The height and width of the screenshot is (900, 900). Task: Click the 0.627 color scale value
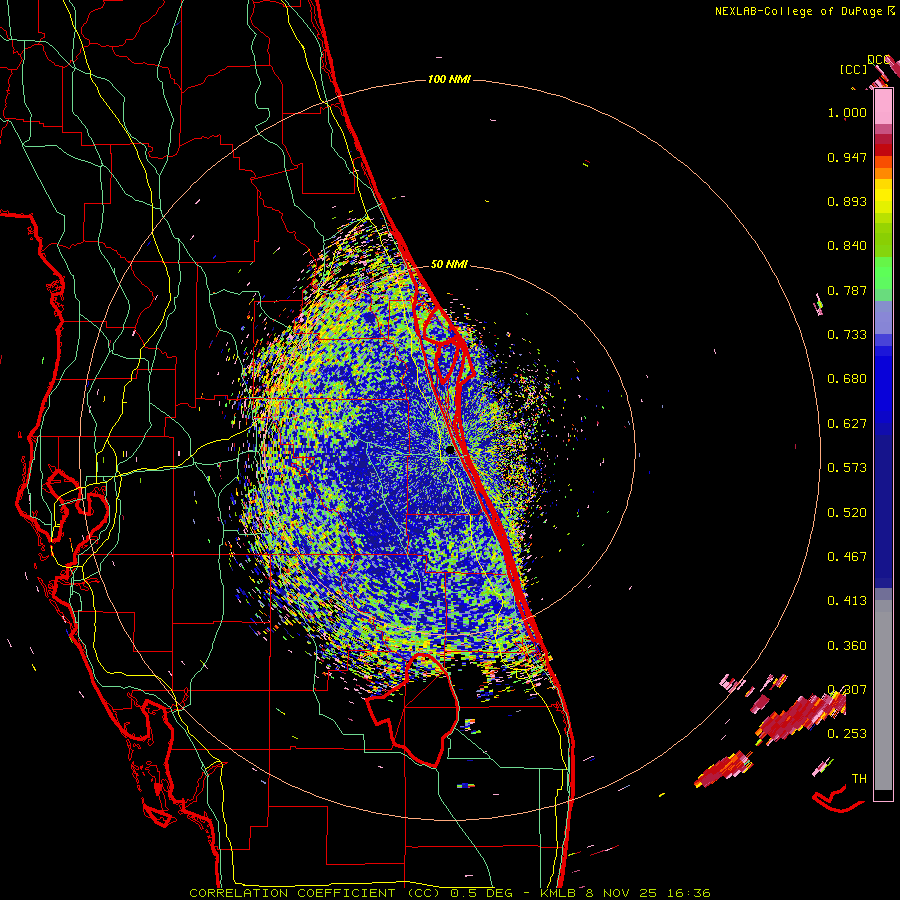pyautogui.click(x=847, y=424)
